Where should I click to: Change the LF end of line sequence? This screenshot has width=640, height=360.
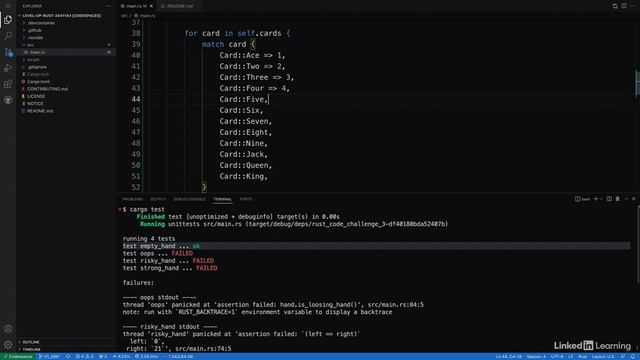570,357
